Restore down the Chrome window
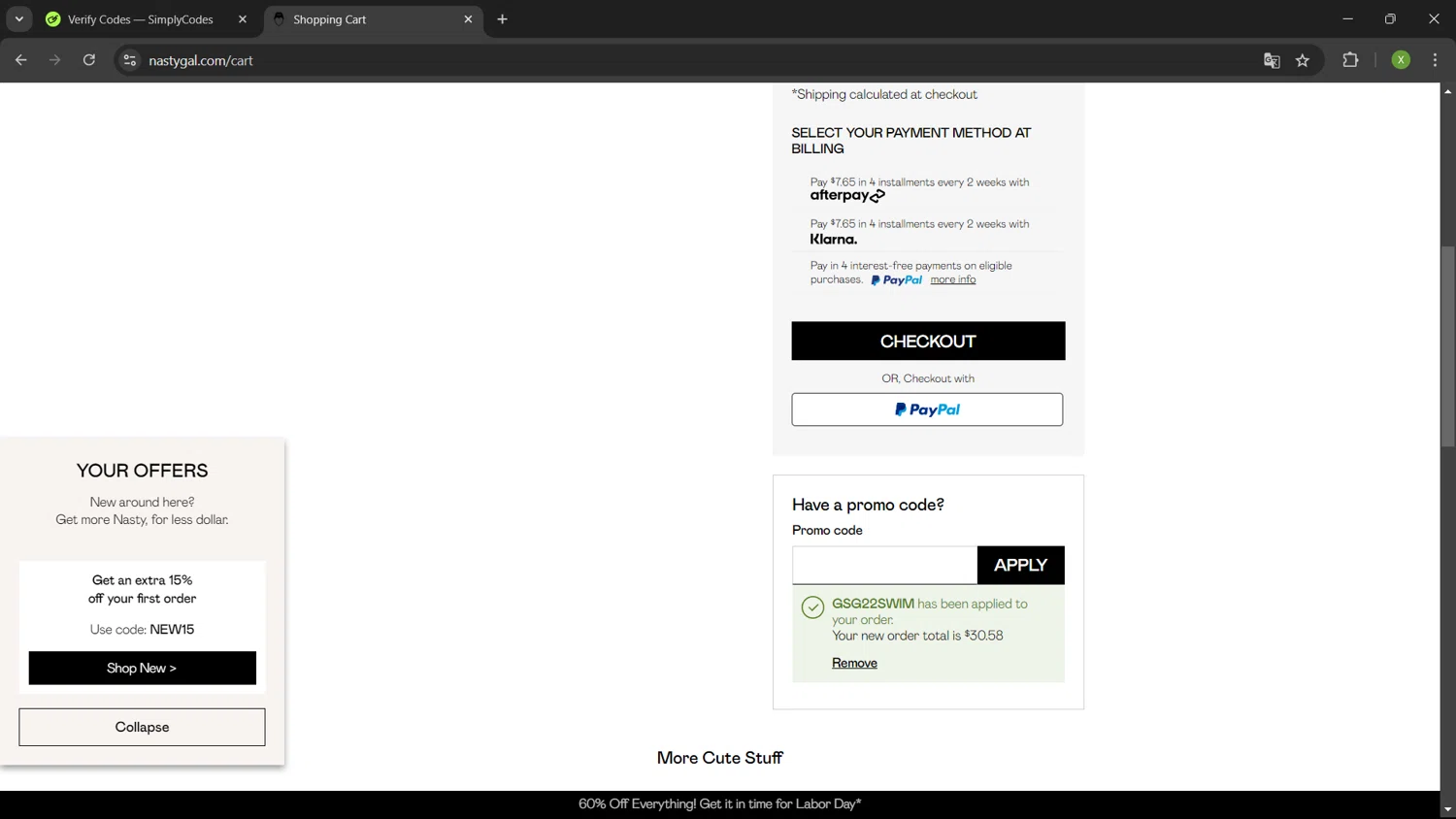1456x819 pixels. tap(1390, 19)
